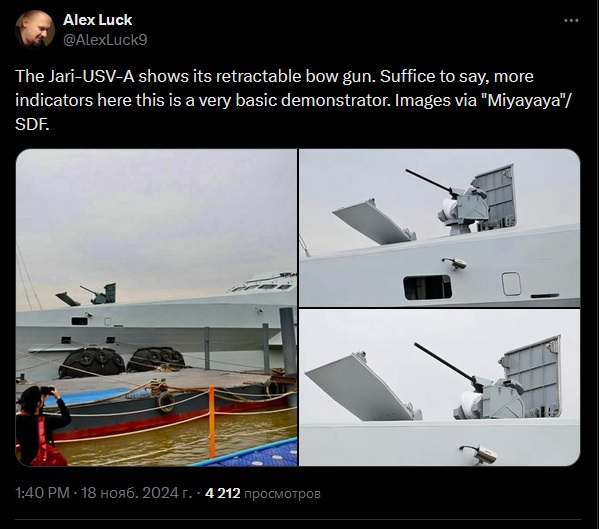Click the tweet text about Jari-USV-A
599x529 pixels.
coord(293,100)
